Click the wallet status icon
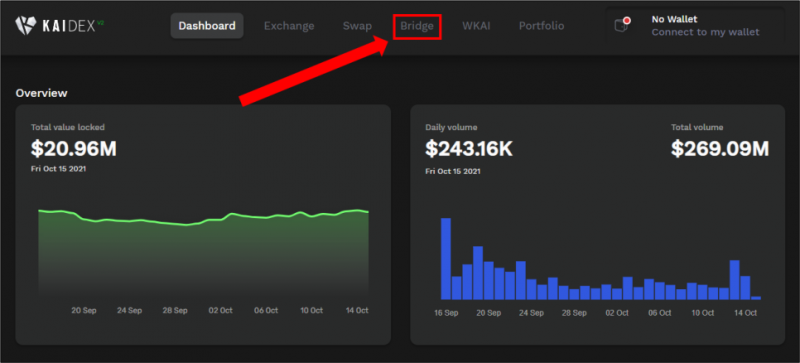The height and width of the screenshot is (363, 800). tap(623, 25)
